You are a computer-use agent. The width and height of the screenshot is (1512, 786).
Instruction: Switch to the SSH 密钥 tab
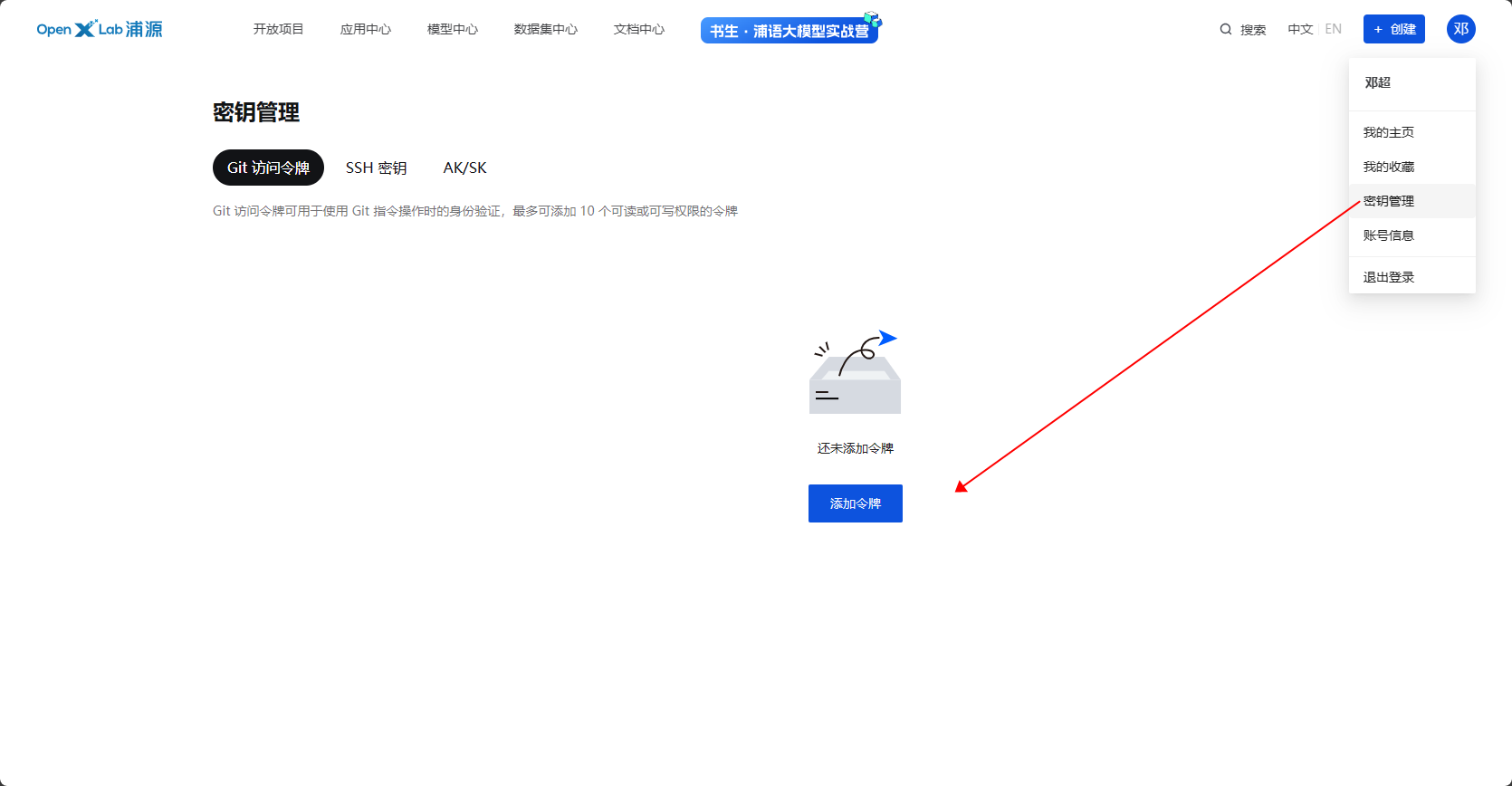(377, 168)
